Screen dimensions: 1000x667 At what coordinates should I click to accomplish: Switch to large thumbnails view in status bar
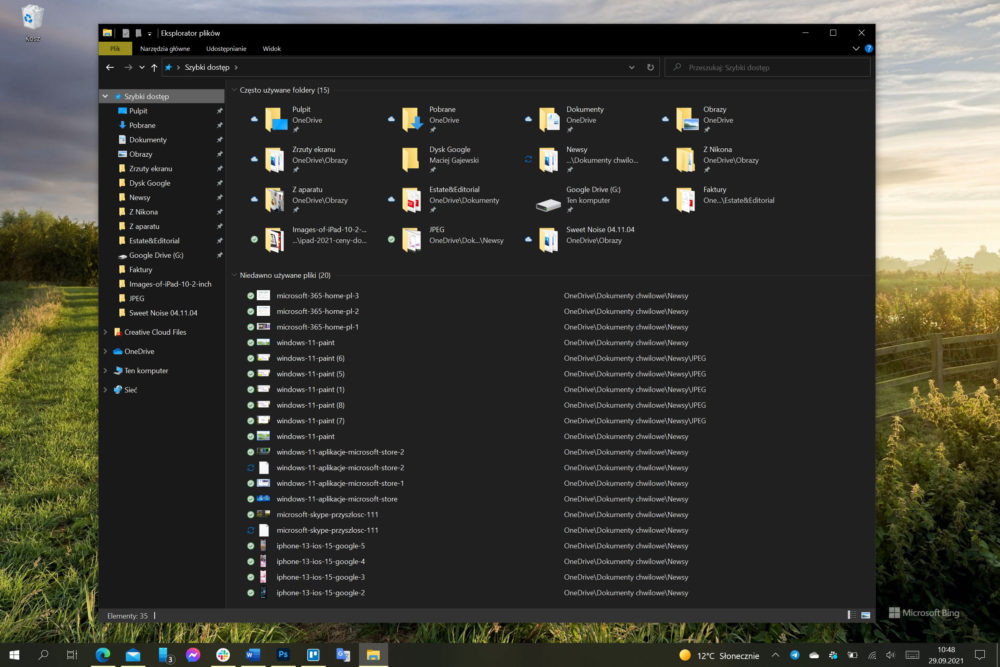pyautogui.click(x=865, y=615)
